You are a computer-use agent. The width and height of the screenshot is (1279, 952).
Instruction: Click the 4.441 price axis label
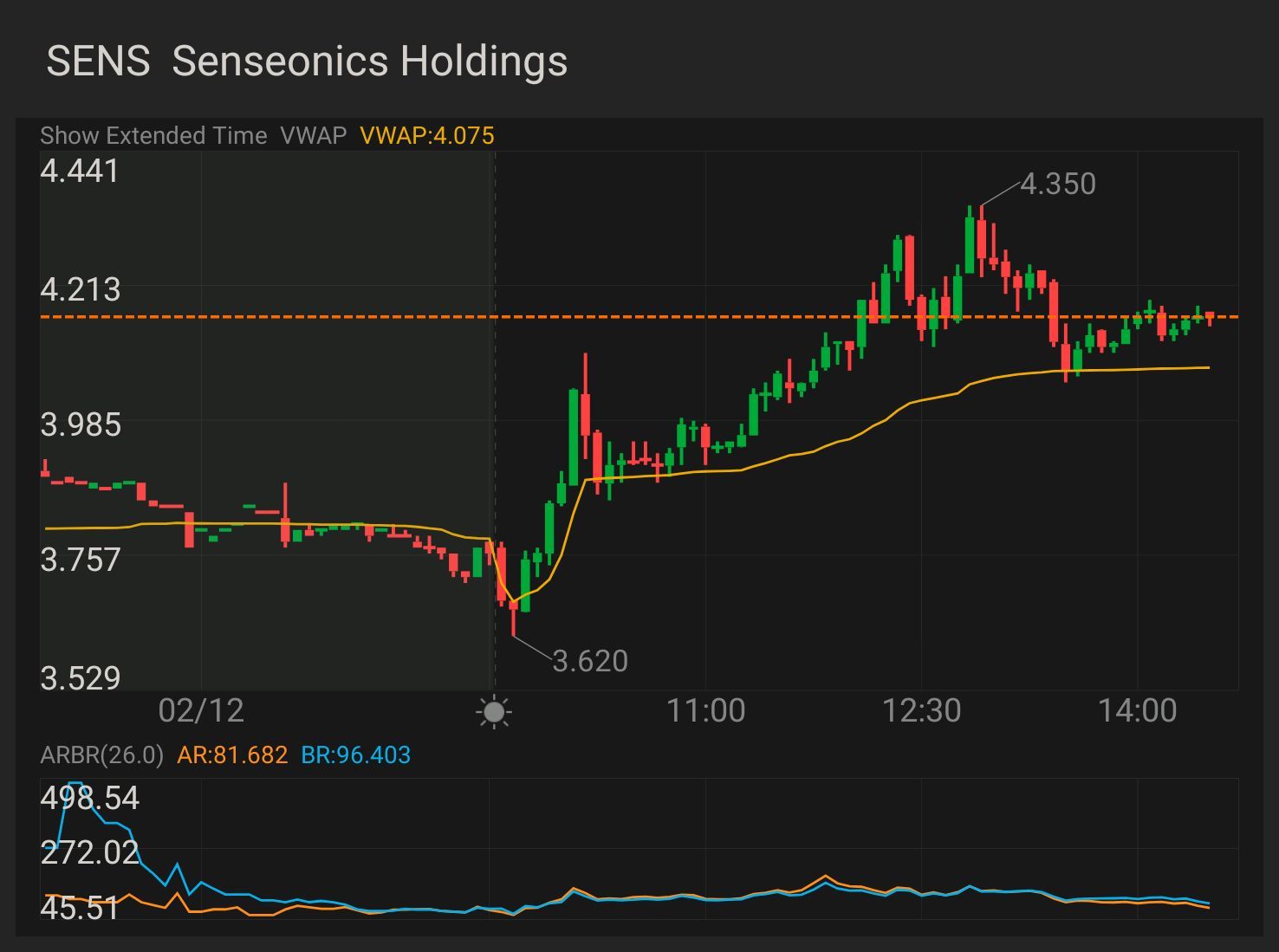point(80,171)
